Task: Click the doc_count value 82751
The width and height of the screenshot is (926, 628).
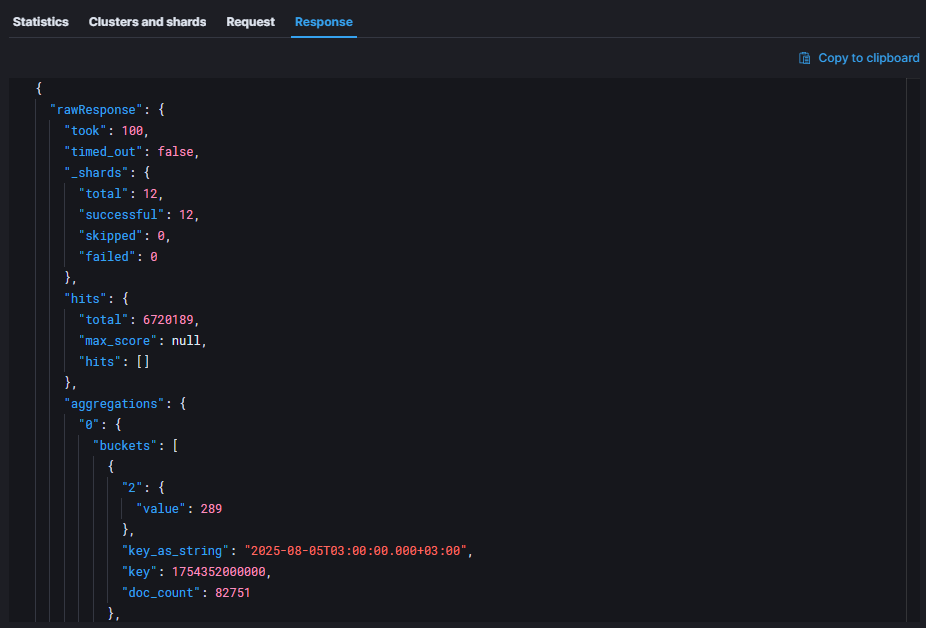Action: [x=233, y=593]
